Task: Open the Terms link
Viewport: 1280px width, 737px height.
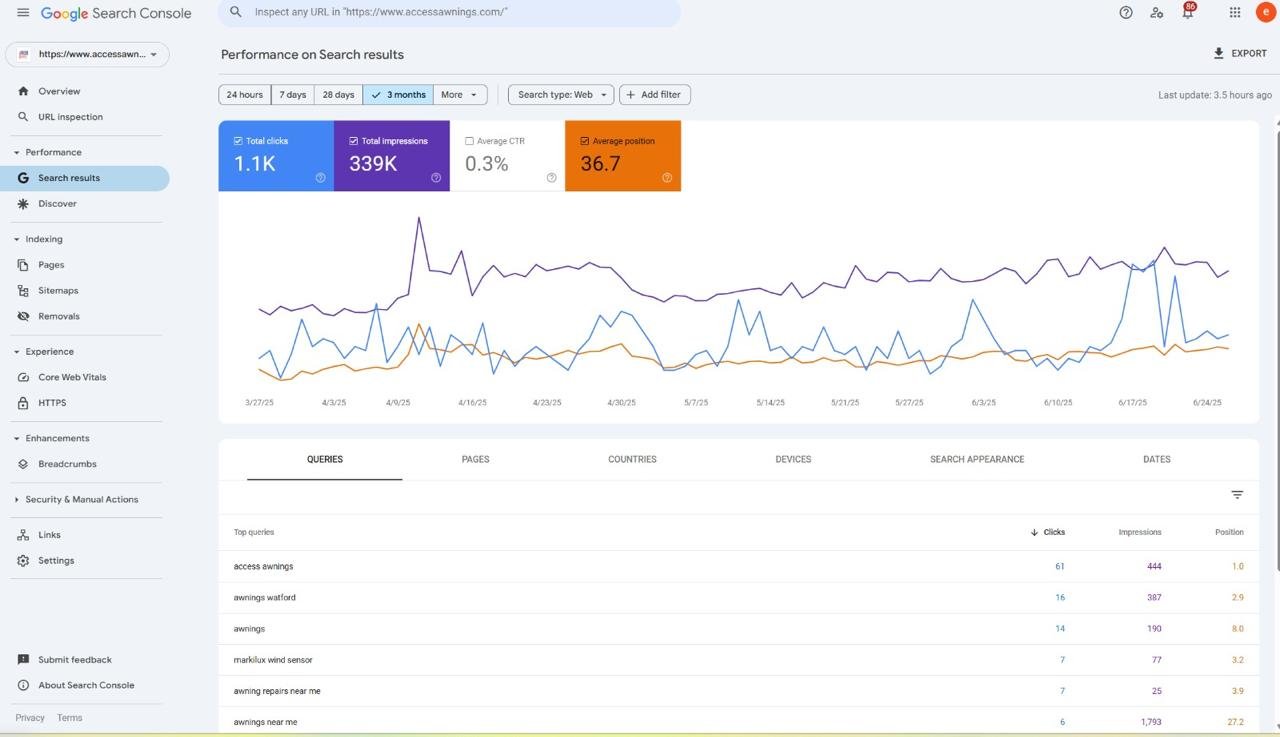Action: (69, 718)
